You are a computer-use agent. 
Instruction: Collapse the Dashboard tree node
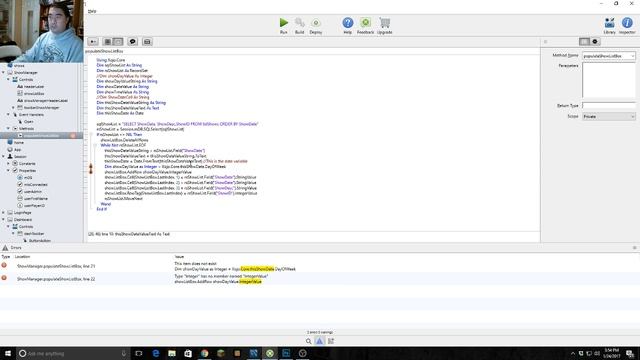click(x=4, y=219)
